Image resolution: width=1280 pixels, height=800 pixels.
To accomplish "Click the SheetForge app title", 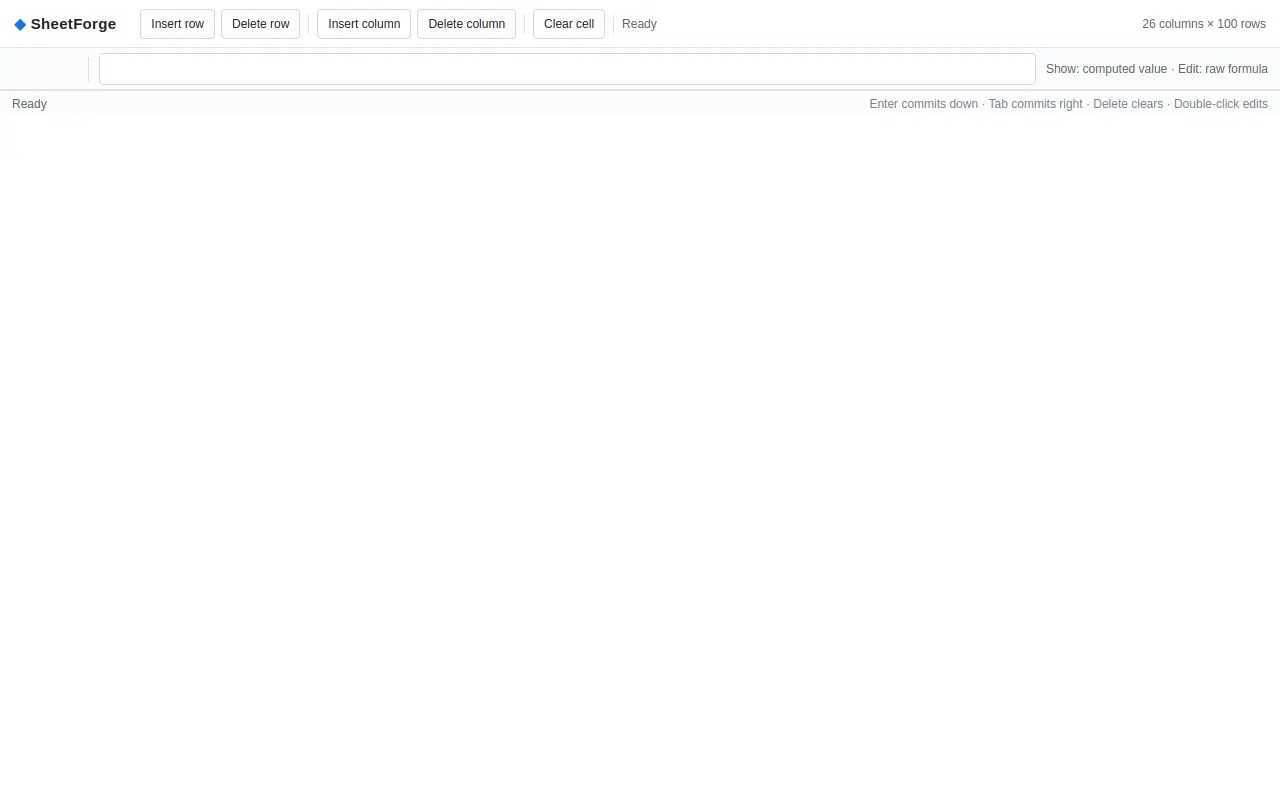I will (73, 24).
